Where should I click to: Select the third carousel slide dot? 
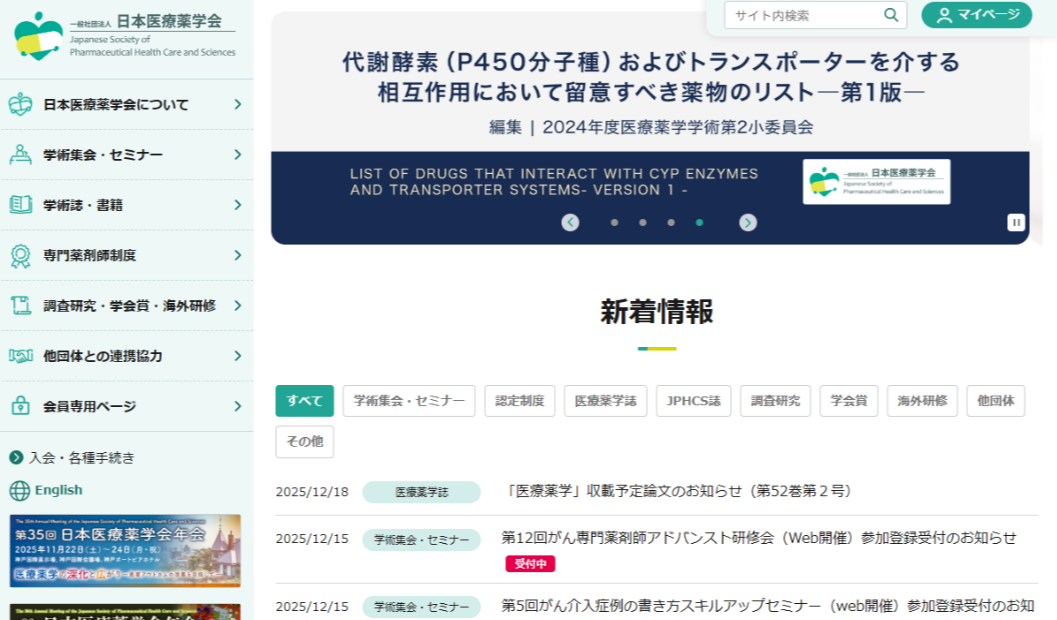point(671,223)
